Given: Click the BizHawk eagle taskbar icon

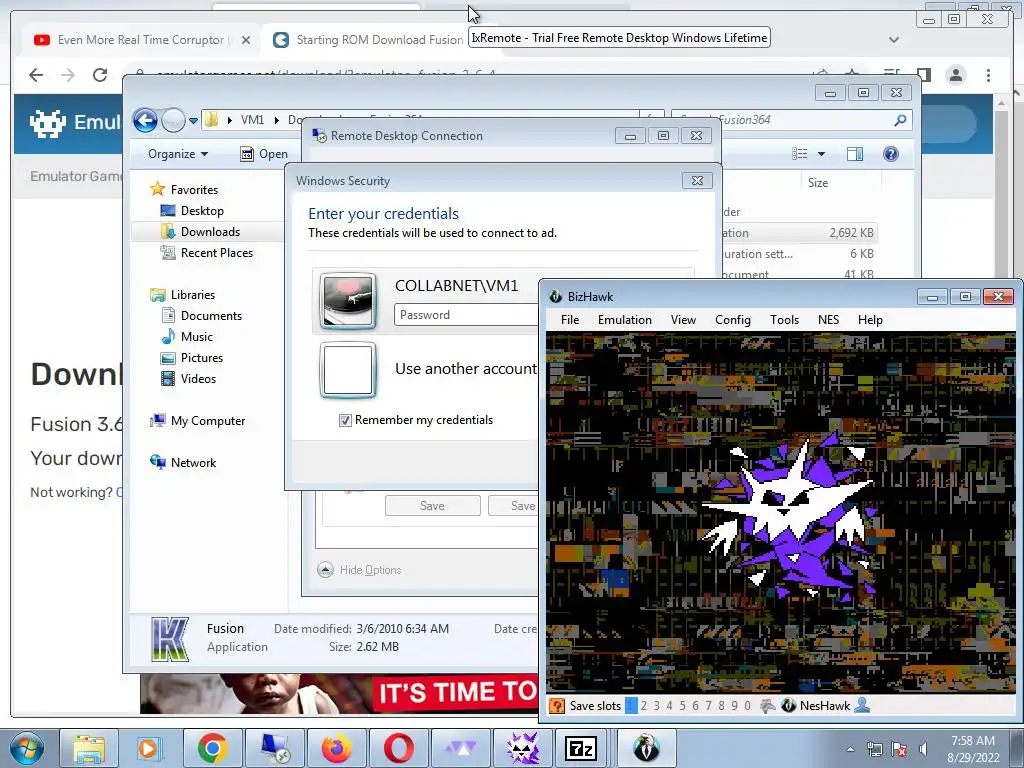Looking at the screenshot, I should pyautogui.click(x=645, y=748).
